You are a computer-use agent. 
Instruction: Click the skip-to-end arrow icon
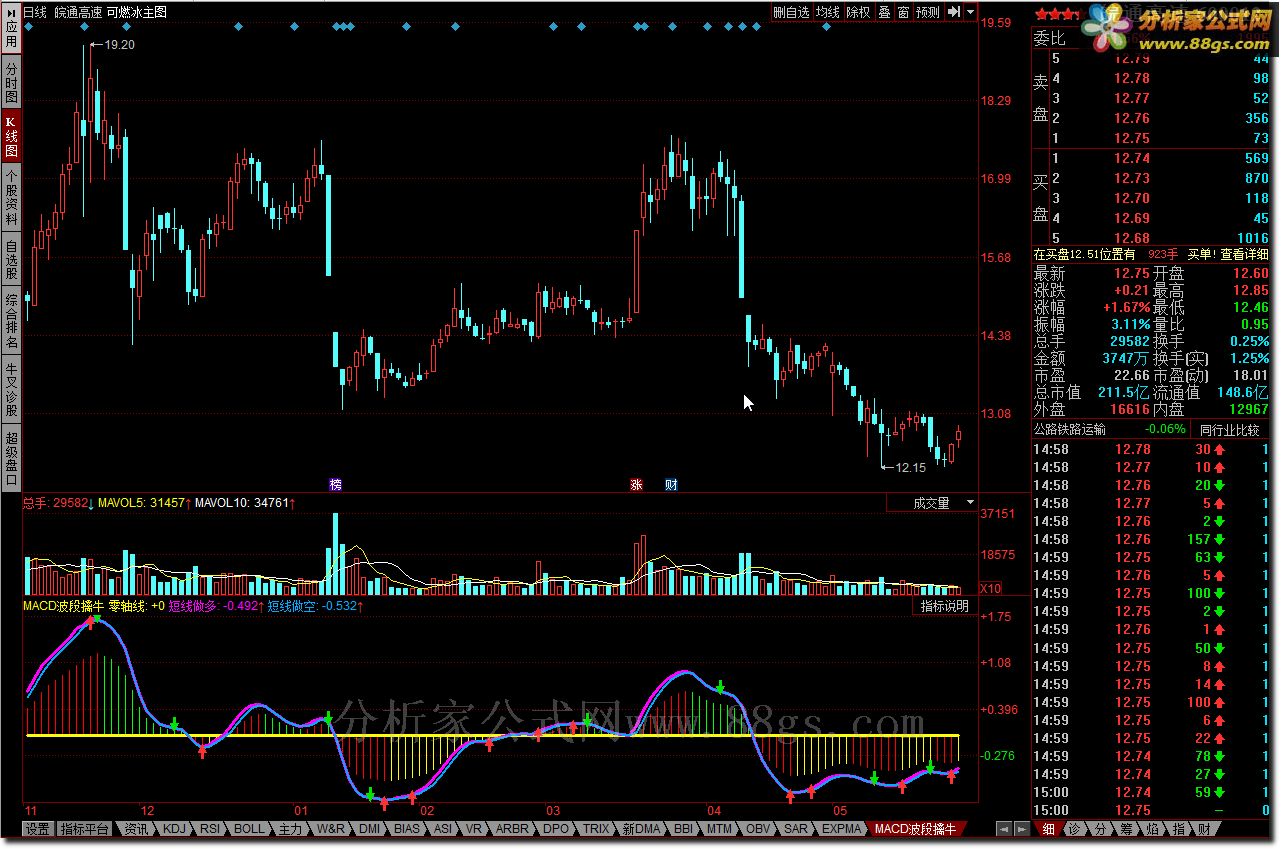[x=954, y=12]
